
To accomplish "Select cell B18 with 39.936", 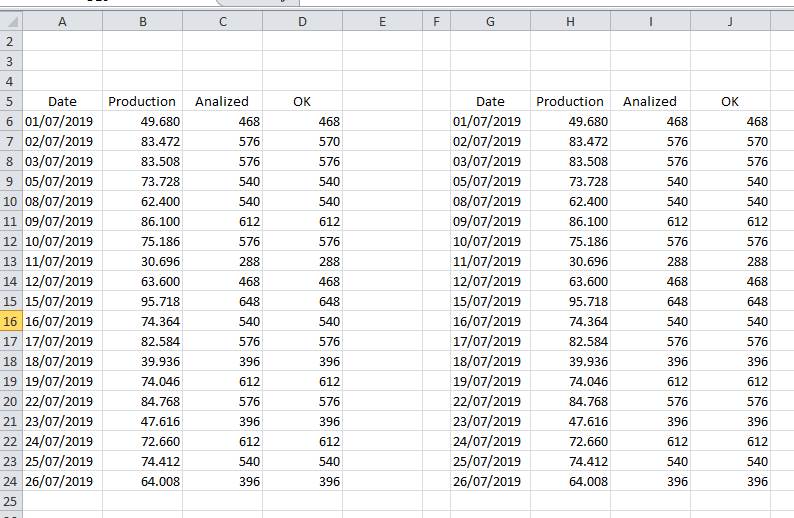I will click(142, 361).
